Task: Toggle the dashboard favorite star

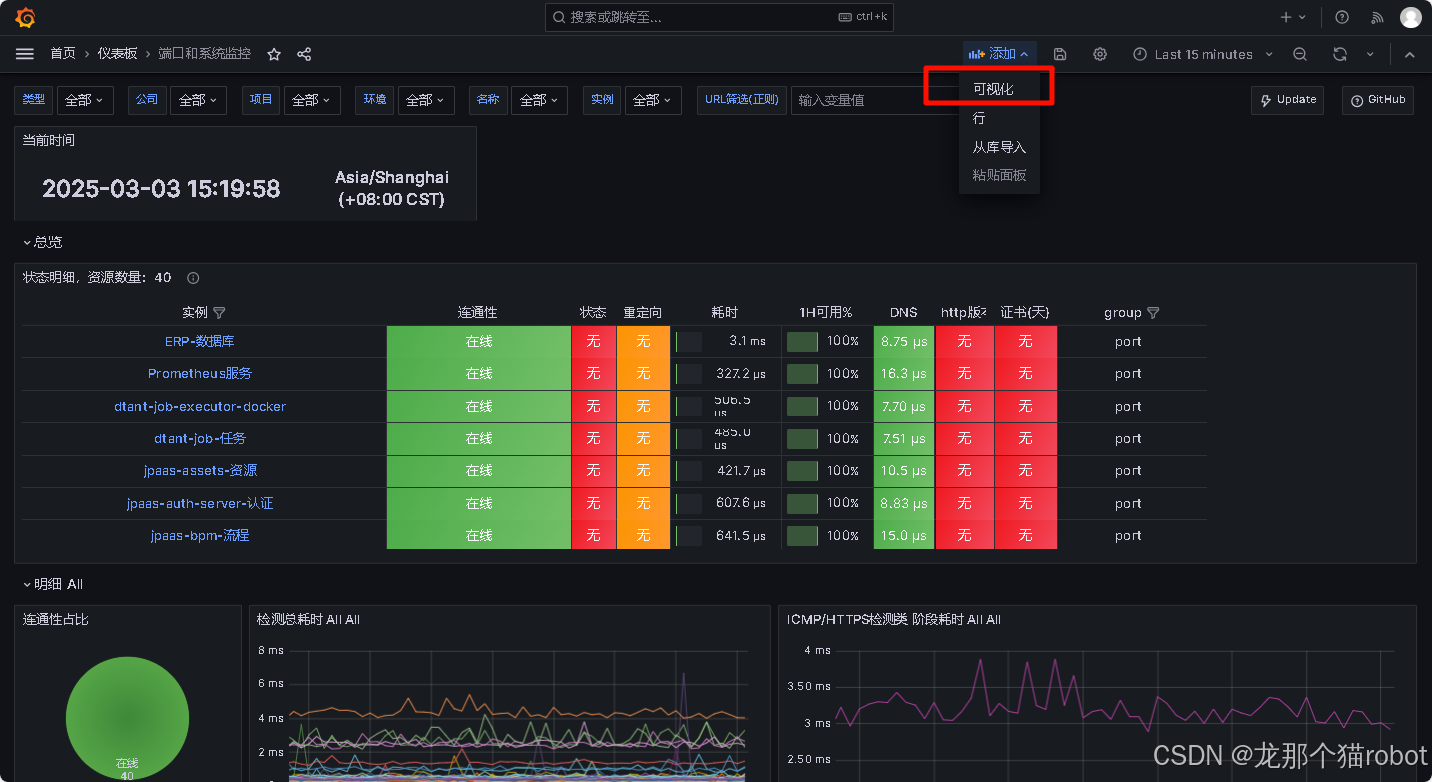Action: point(273,54)
